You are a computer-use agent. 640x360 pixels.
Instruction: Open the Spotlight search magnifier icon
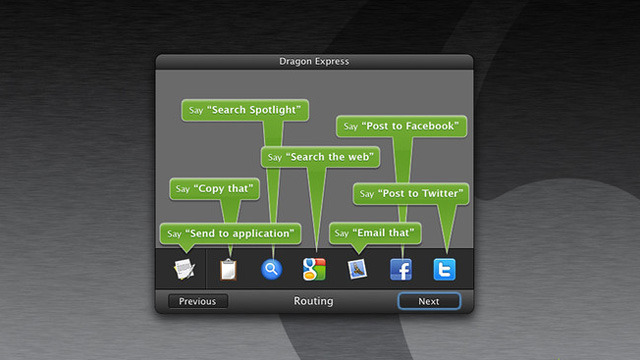click(x=271, y=269)
